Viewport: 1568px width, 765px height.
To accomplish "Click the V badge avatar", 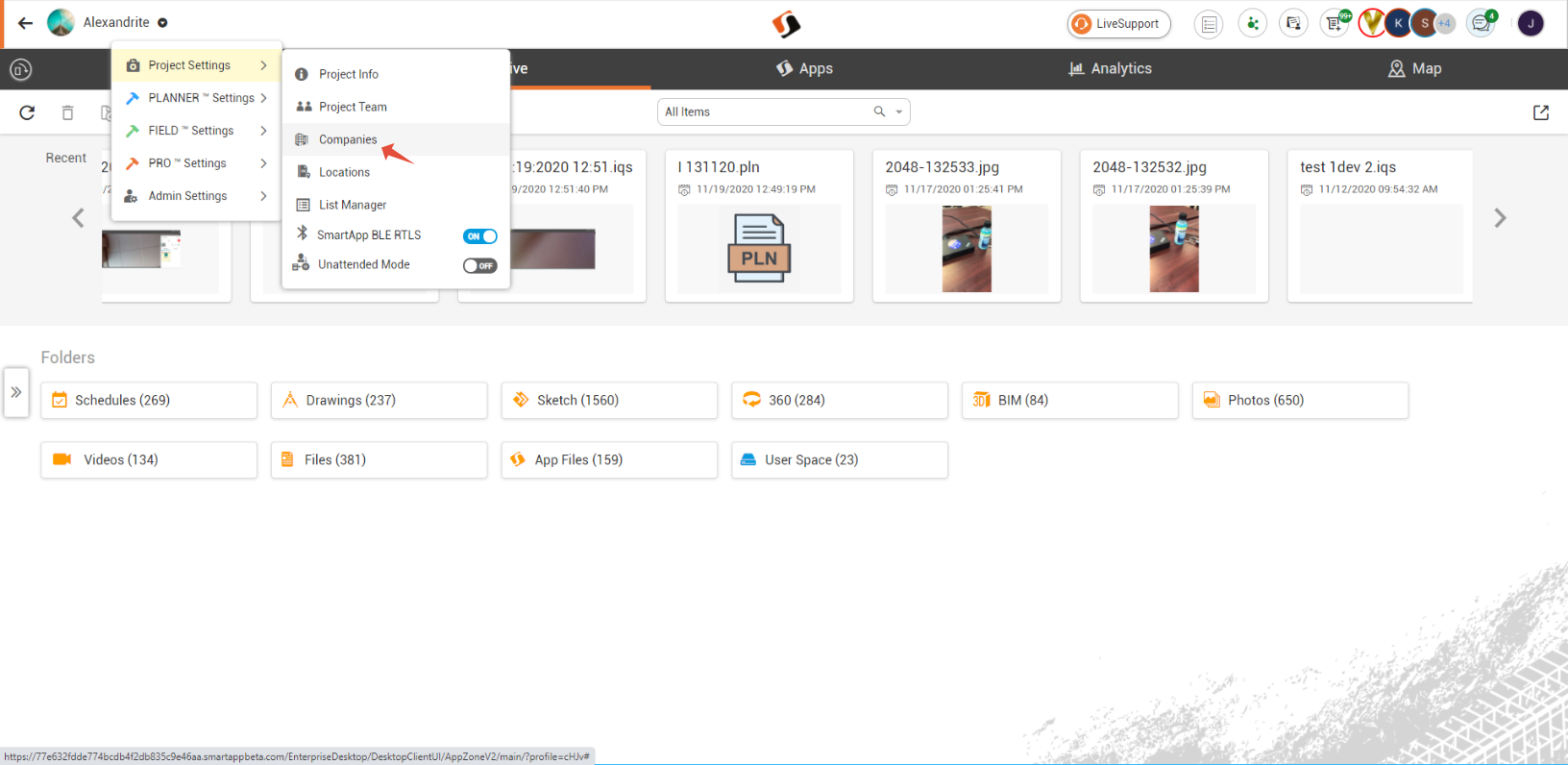I will [1372, 23].
